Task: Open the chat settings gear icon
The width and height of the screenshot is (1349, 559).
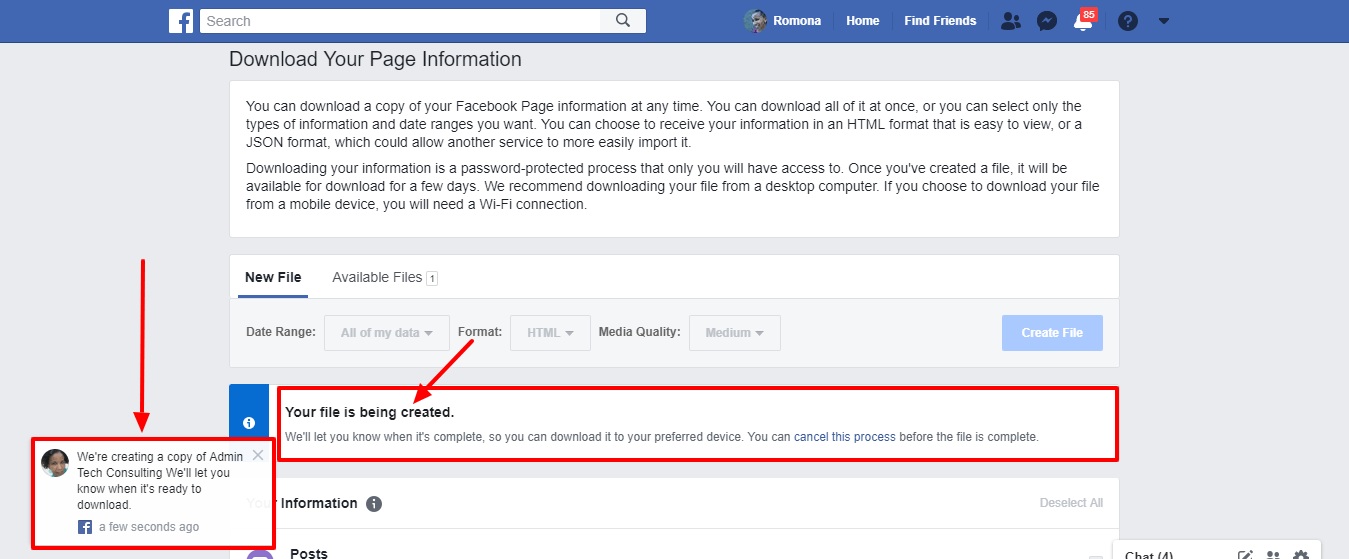Action: click(1301, 555)
